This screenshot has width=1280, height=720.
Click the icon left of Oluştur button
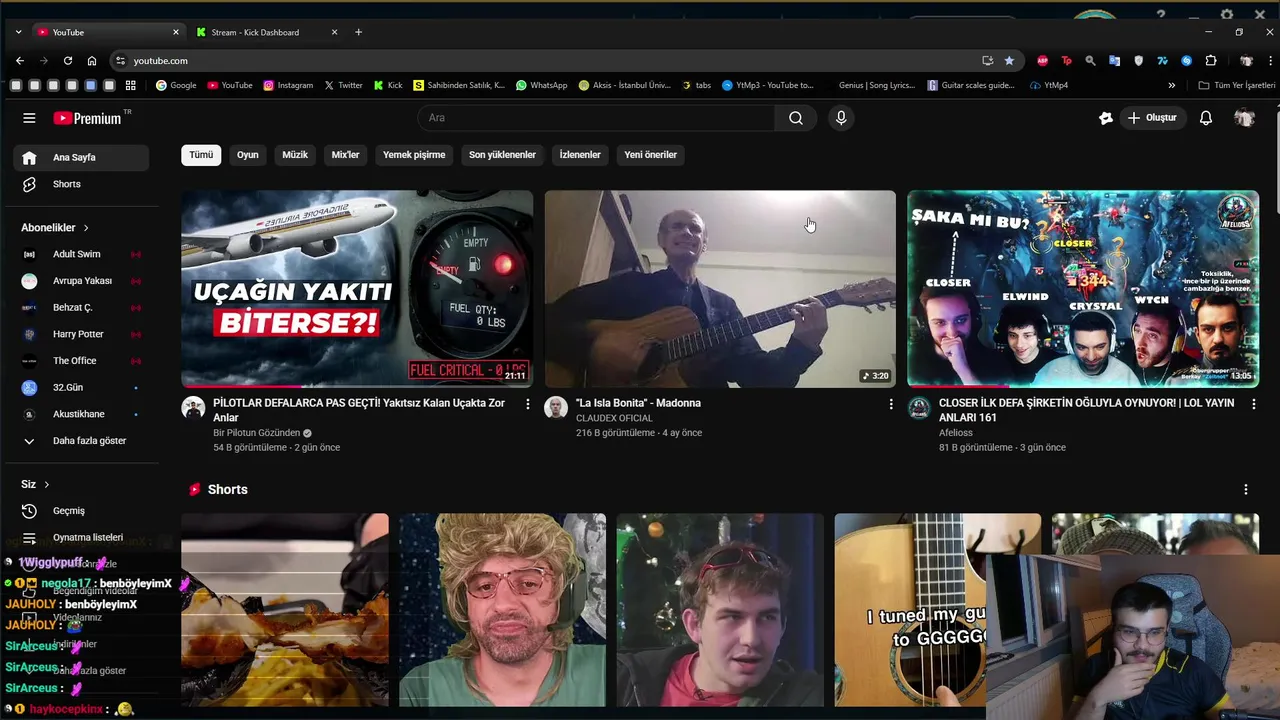[x=1105, y=118]
